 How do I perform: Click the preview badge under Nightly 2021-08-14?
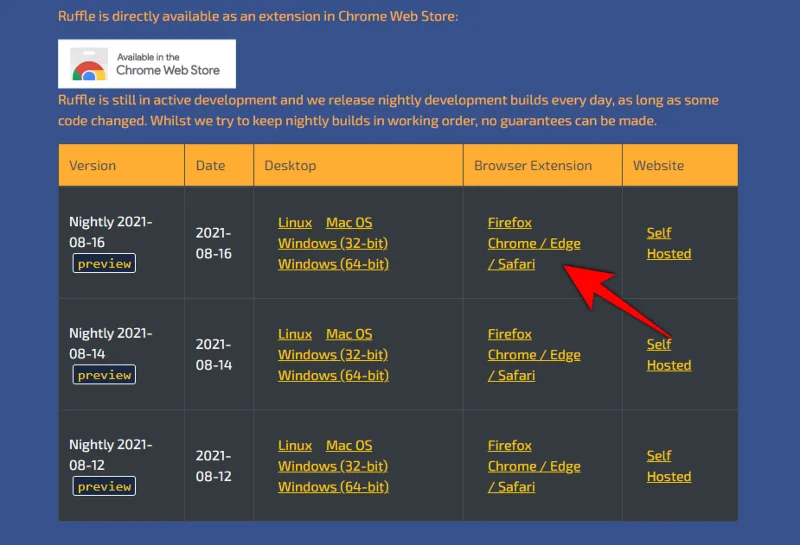[x=104, y=375]
